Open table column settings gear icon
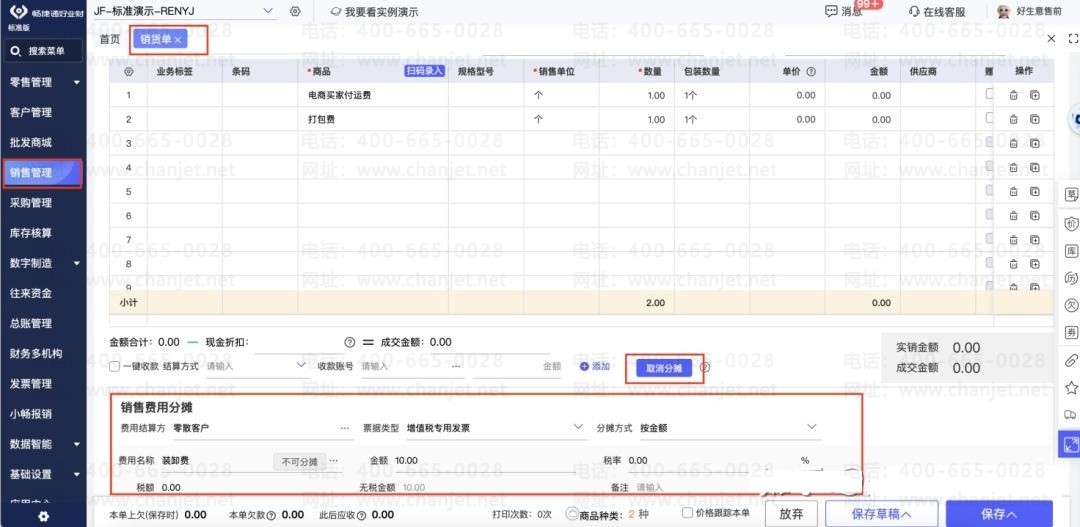Image resolution: width=1080 pixels, height=527 pixels. point(128,72)
